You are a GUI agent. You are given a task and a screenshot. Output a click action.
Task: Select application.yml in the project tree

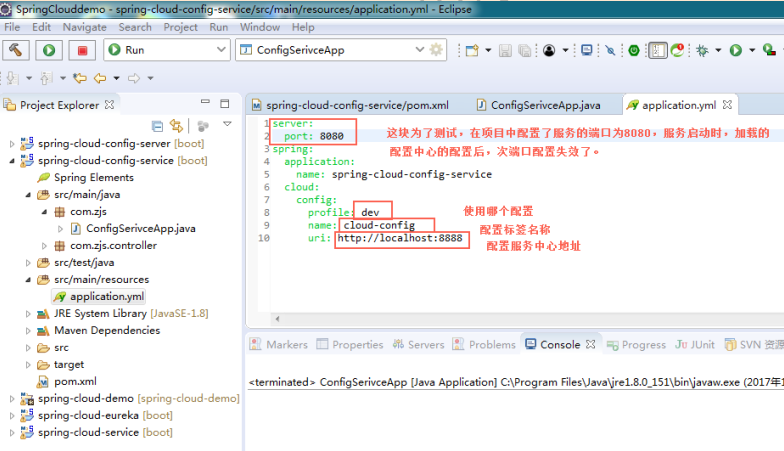pyautogui.click(x=107, y=296)
